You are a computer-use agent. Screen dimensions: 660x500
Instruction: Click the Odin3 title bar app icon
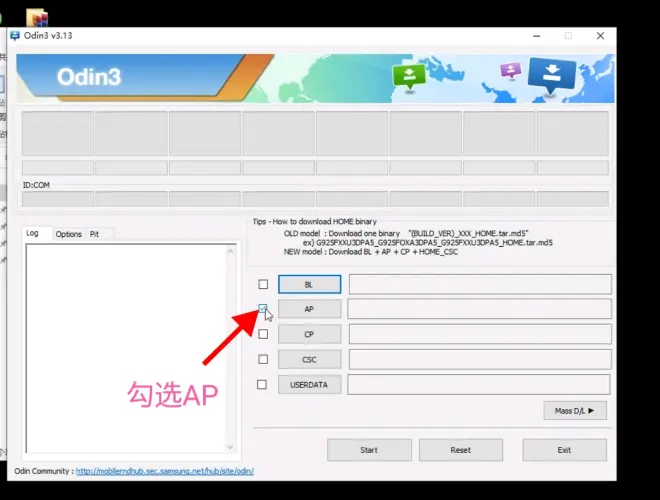point(15,36)
